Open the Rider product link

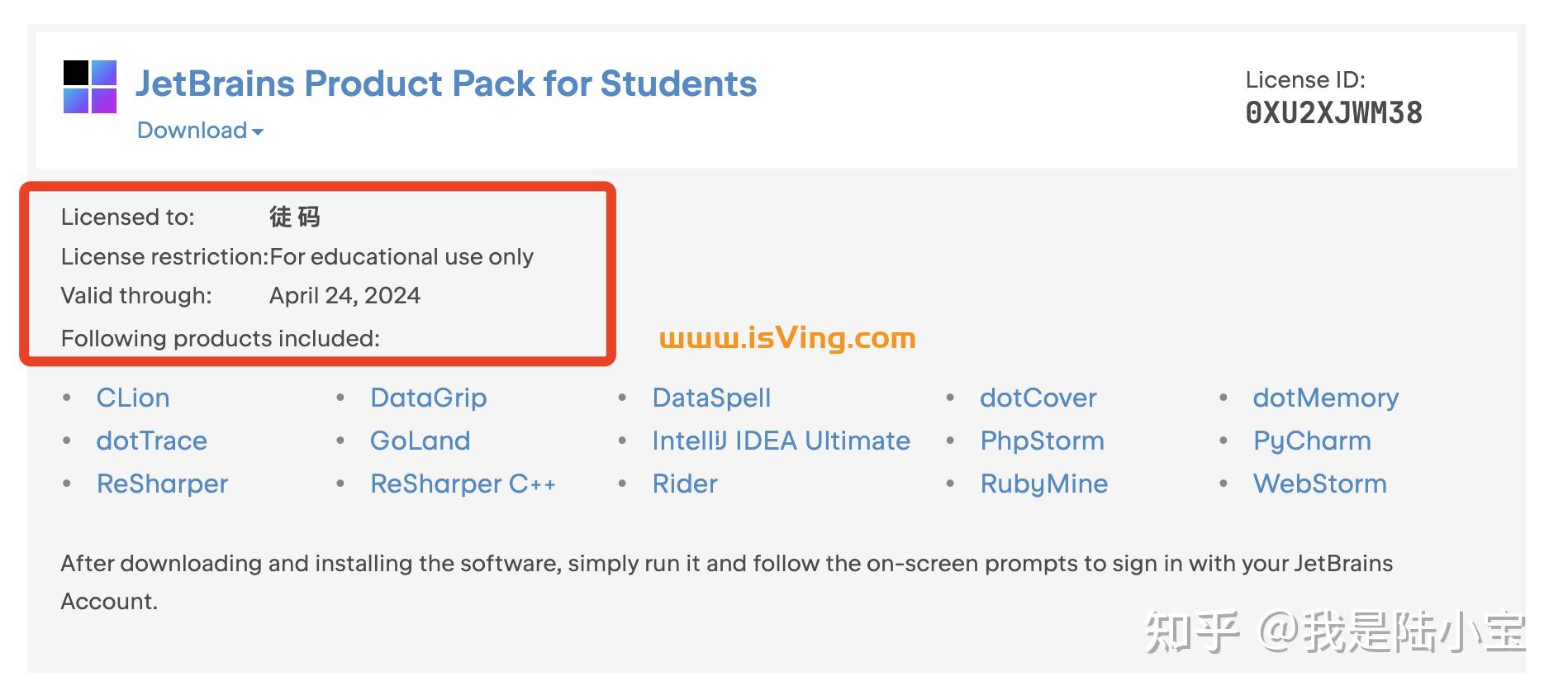[685, 484]
